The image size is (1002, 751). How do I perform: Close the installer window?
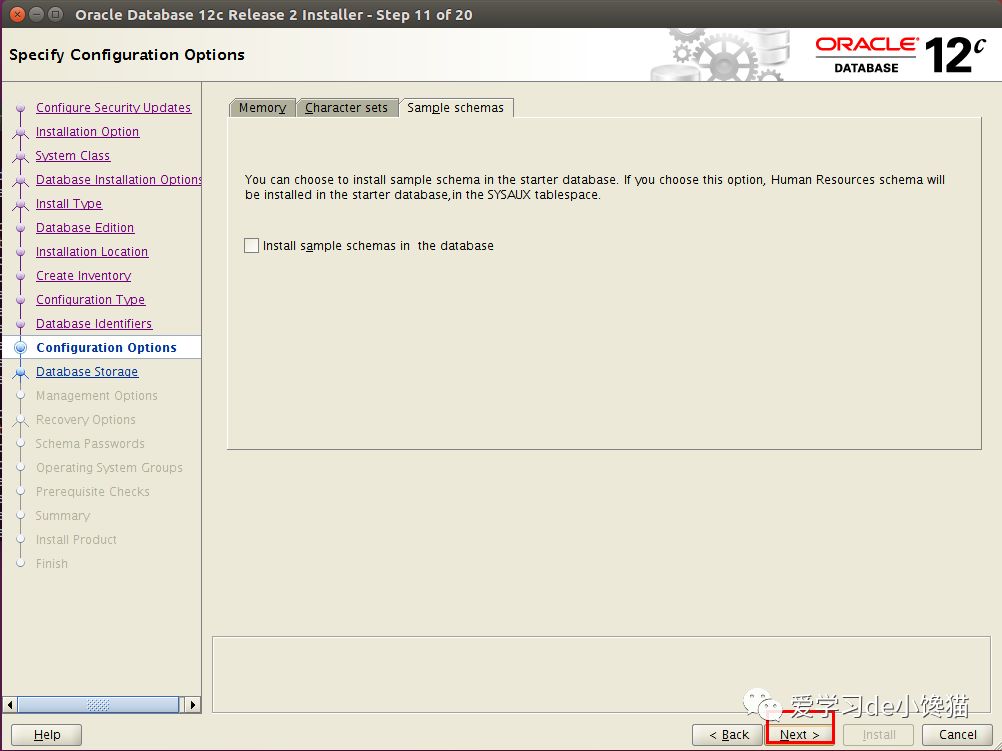[18, 14]
